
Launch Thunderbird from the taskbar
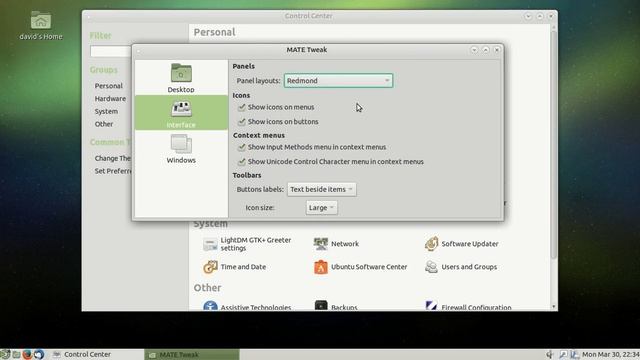(39, 354)
